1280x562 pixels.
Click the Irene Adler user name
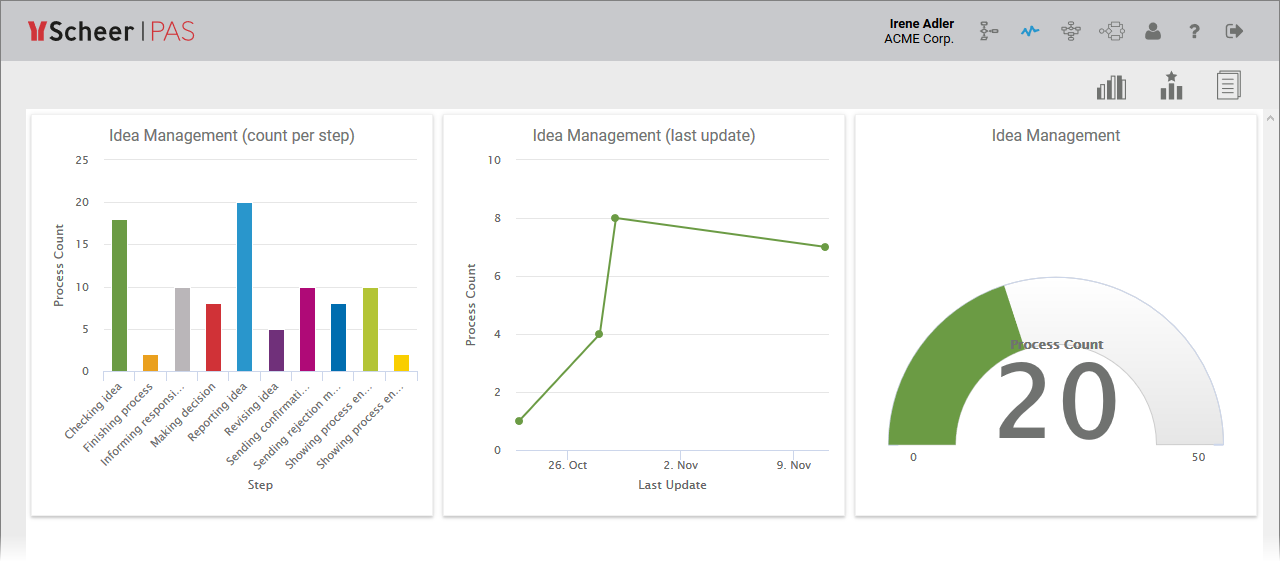tap(921, 23)
